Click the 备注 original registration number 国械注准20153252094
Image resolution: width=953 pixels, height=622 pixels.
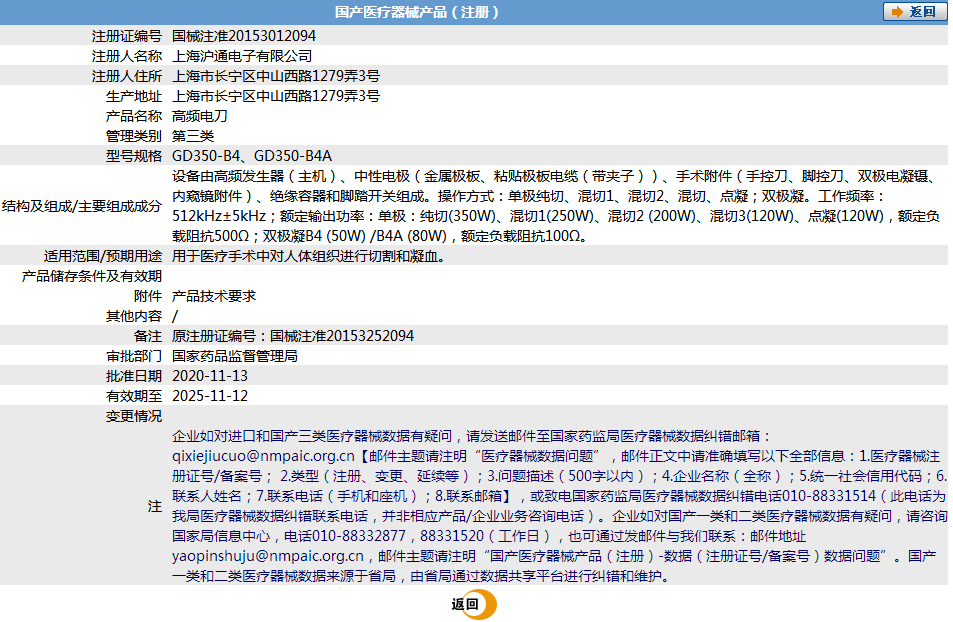pyautogui.click(x=289, y=334)
